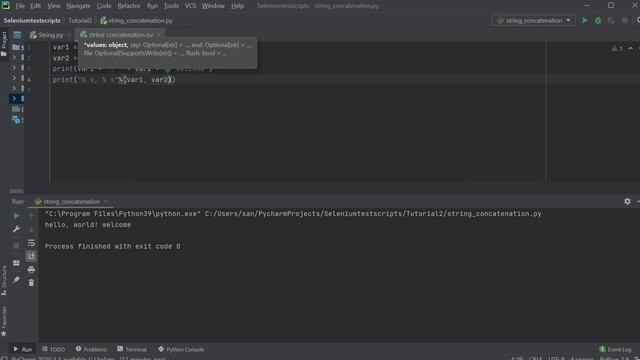The height and width of the screenshot is (360, 640).
Task: Start debugging with the green bug icon
Action: (x=598, y=20)
